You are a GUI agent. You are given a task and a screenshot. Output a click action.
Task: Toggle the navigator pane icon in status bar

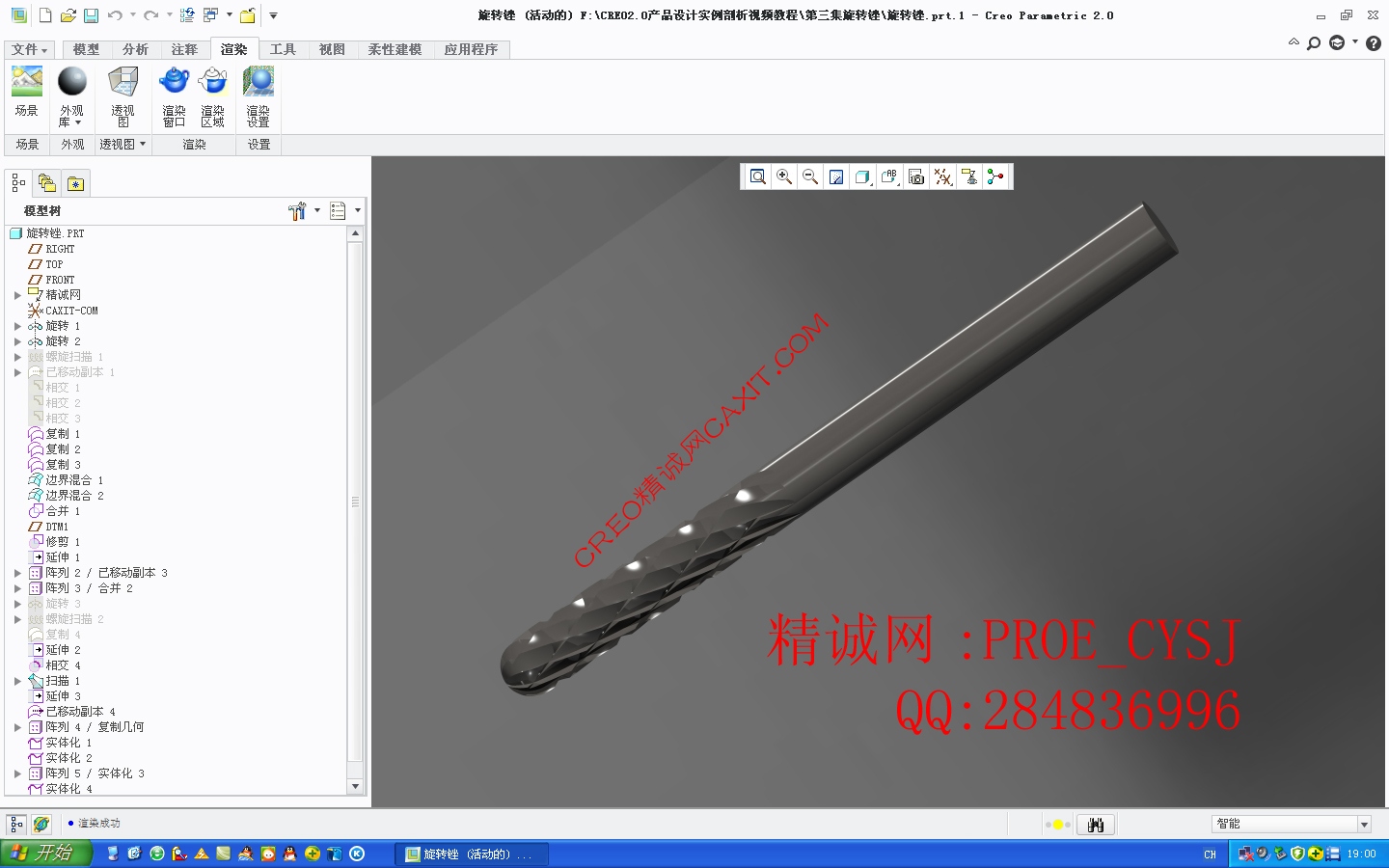pyautogui.click(x=16, y=825)
